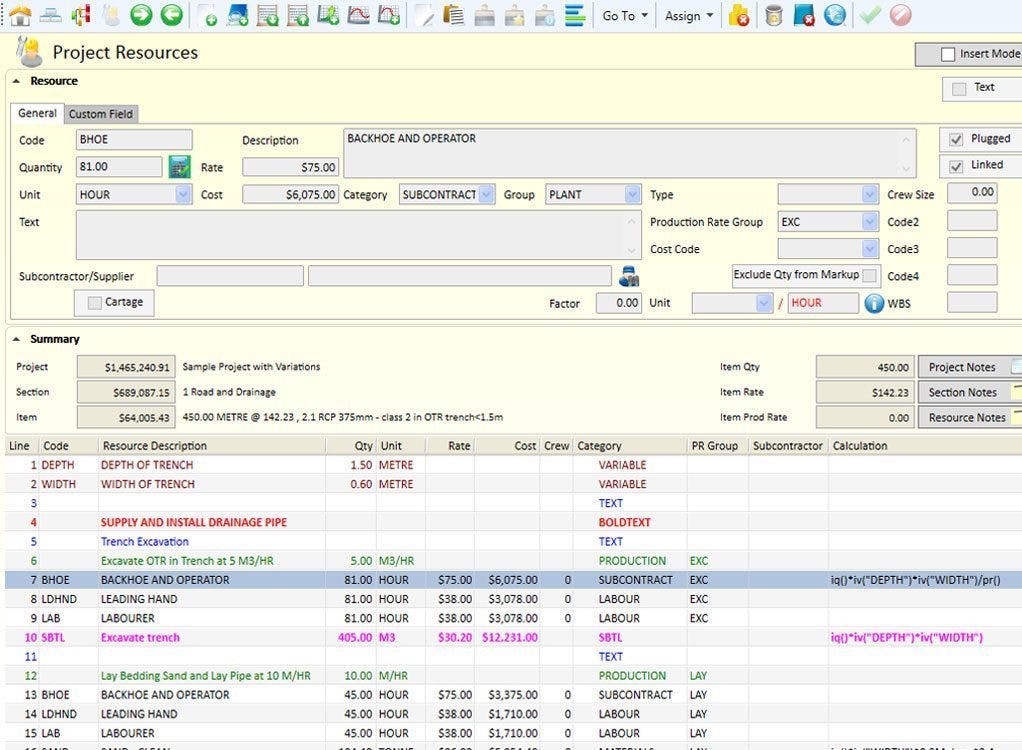Click the globe icon in the toolbar

click(838, 15)
